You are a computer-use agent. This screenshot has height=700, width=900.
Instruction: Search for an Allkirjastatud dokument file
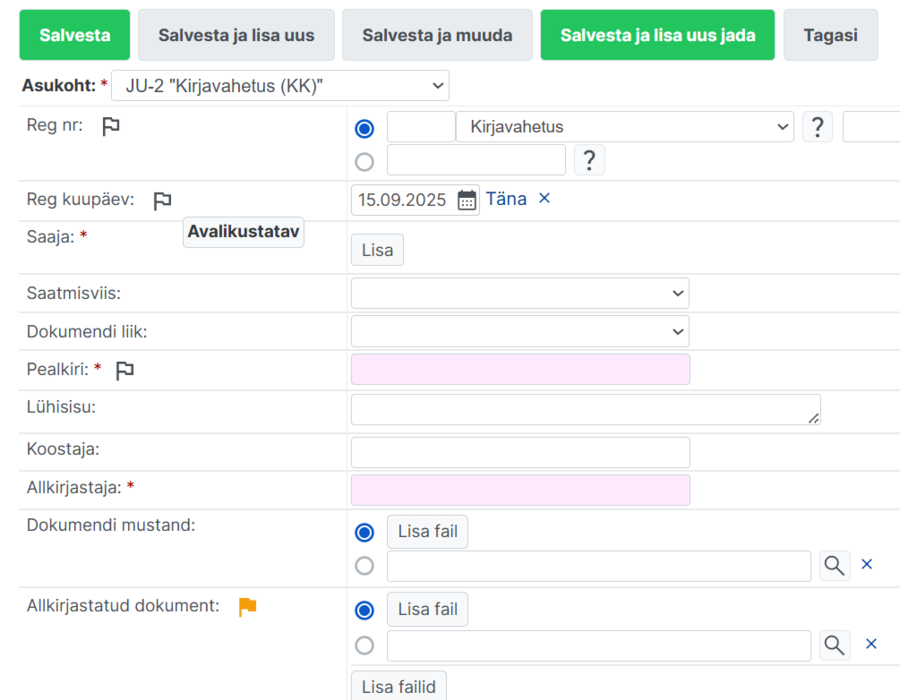(x=835, y=645)
